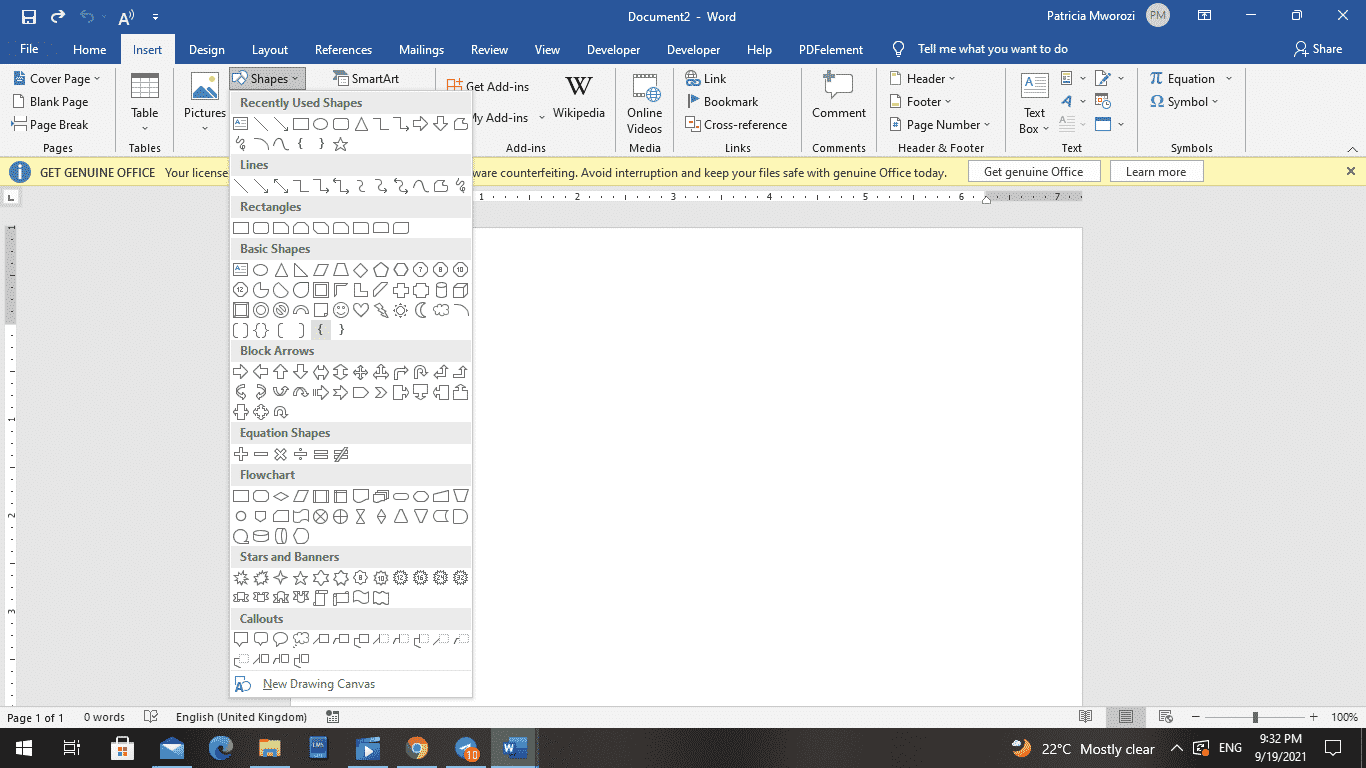Open the Symbol dropdown

pos(1187,101)
